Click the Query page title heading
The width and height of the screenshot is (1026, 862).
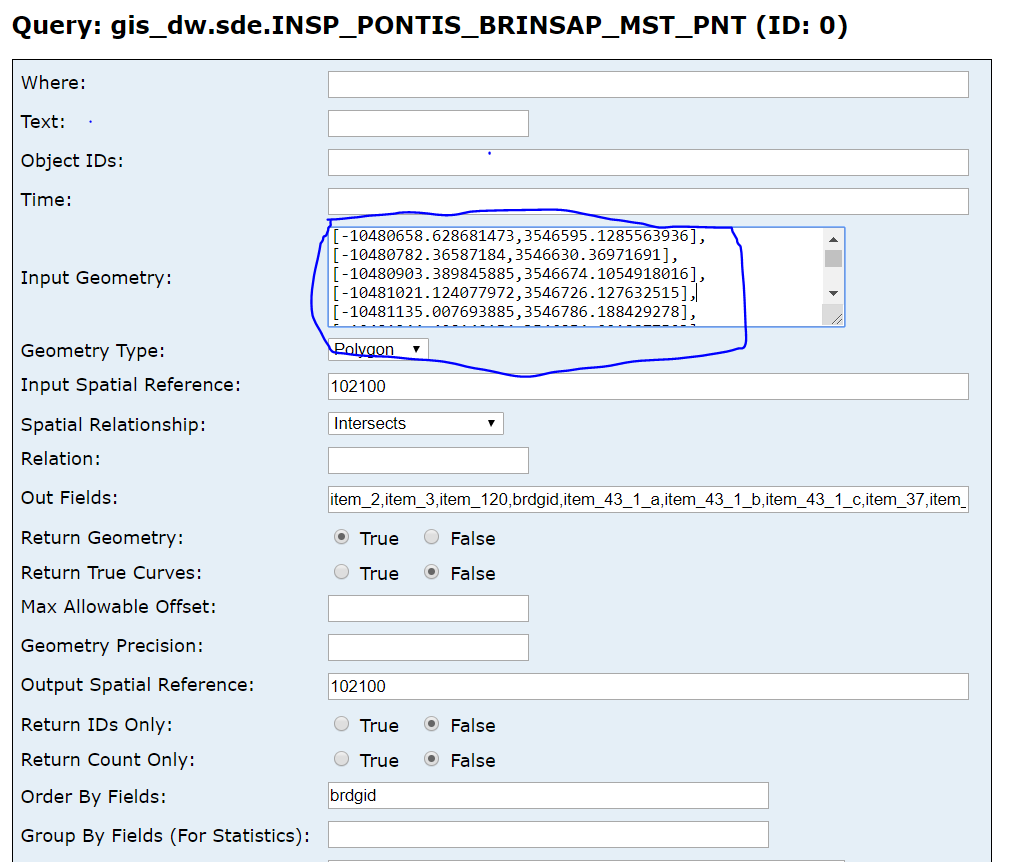430,26
